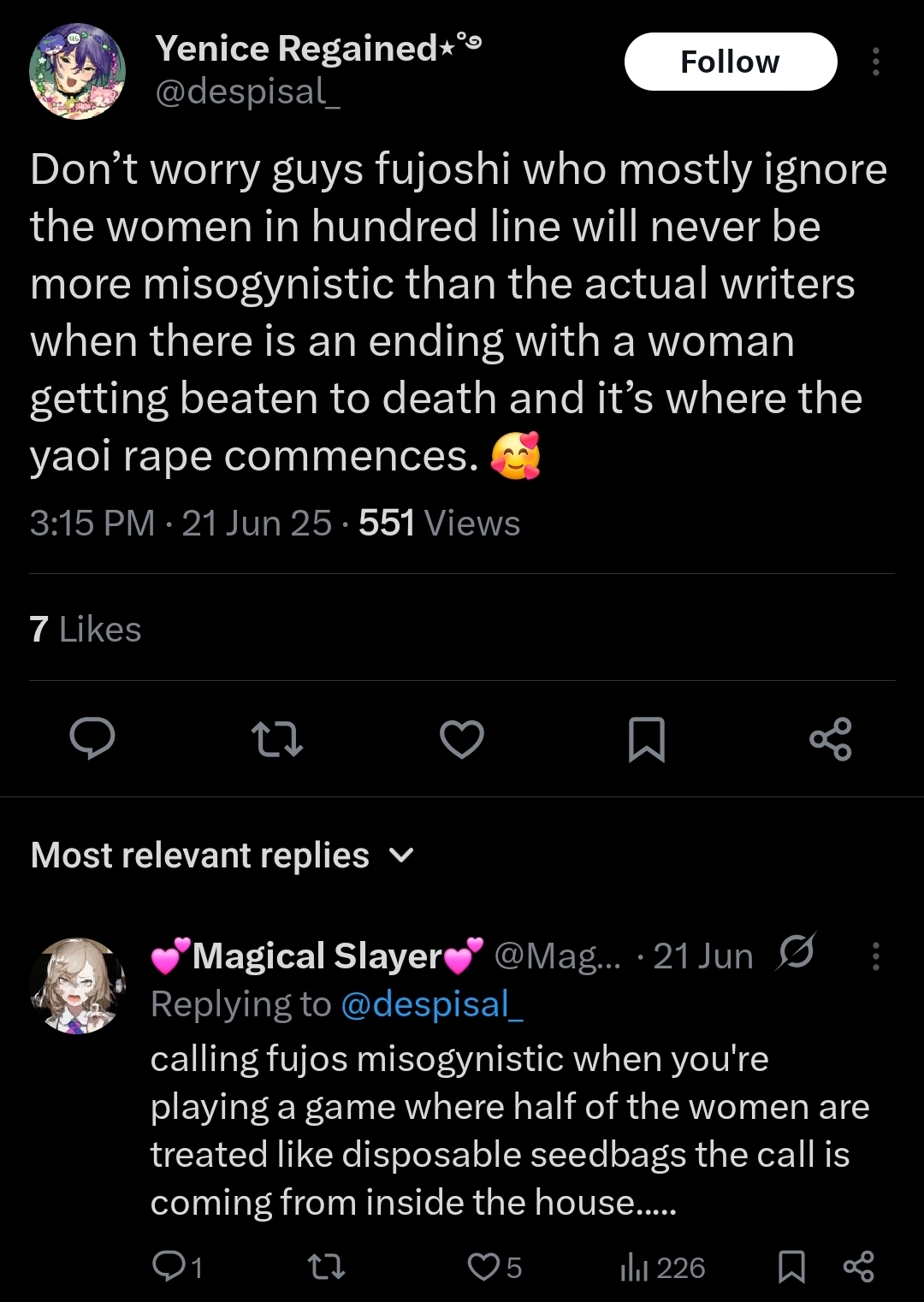Reply to Yenice Regained's main post
The image size is (924, 1302).
(92, 739)
